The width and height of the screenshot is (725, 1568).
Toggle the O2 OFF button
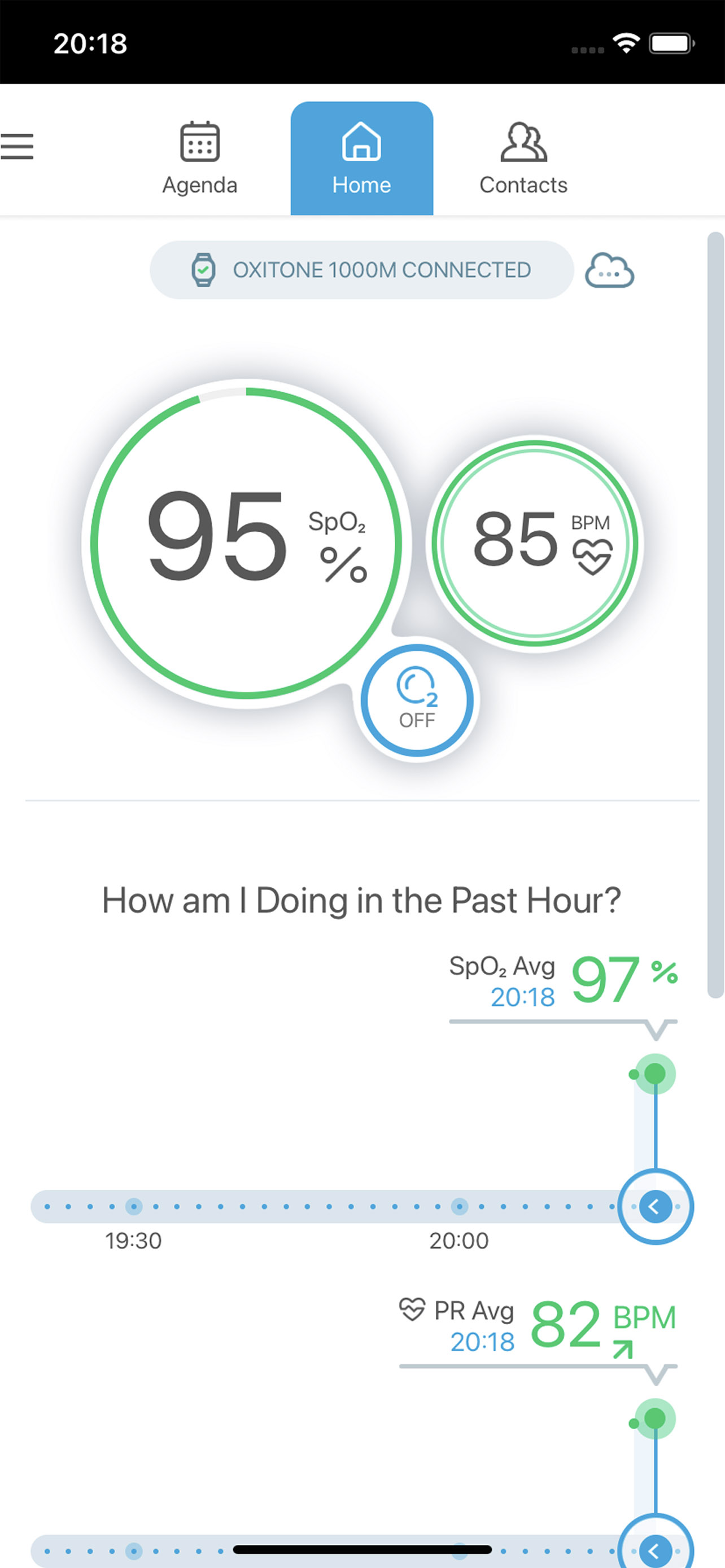pos(417,700)
